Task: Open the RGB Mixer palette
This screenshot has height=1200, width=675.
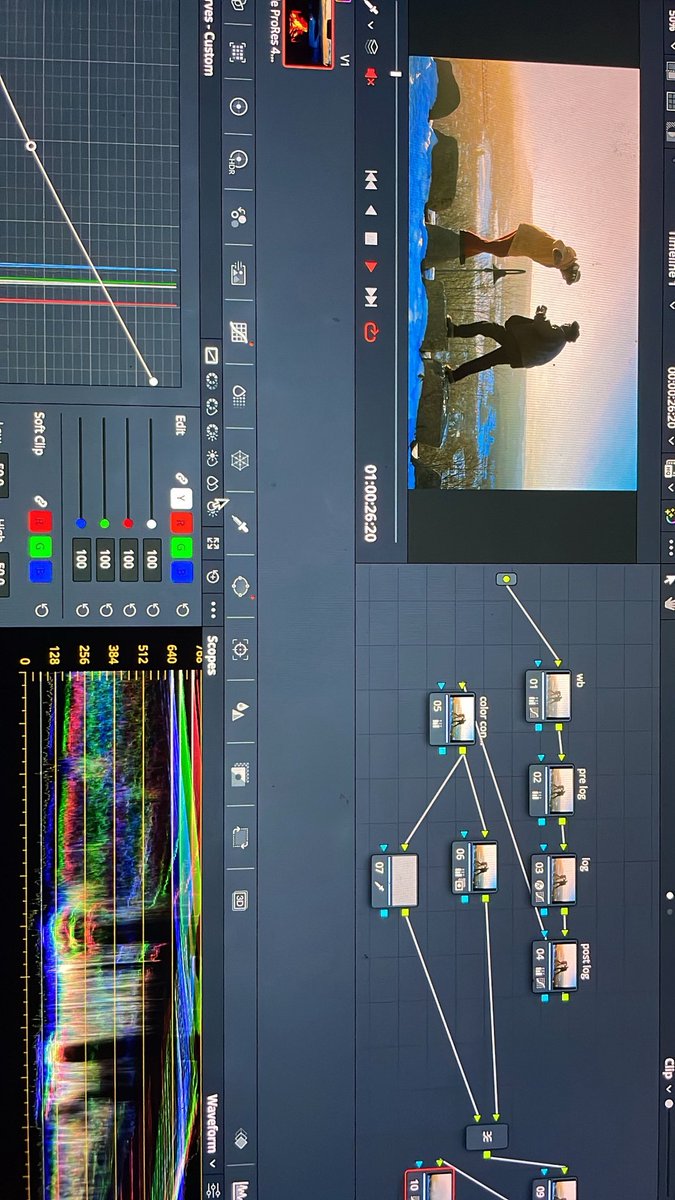Action: tap(239, 216)
